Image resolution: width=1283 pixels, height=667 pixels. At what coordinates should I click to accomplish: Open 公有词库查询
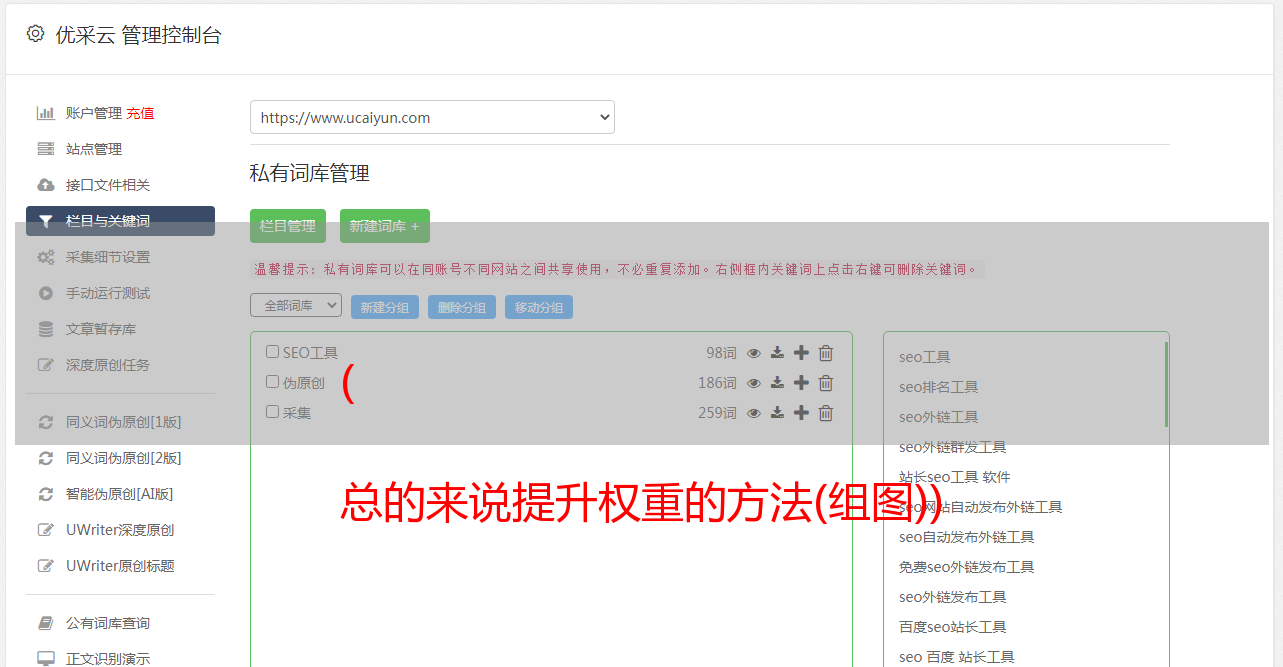coord(108,623)
